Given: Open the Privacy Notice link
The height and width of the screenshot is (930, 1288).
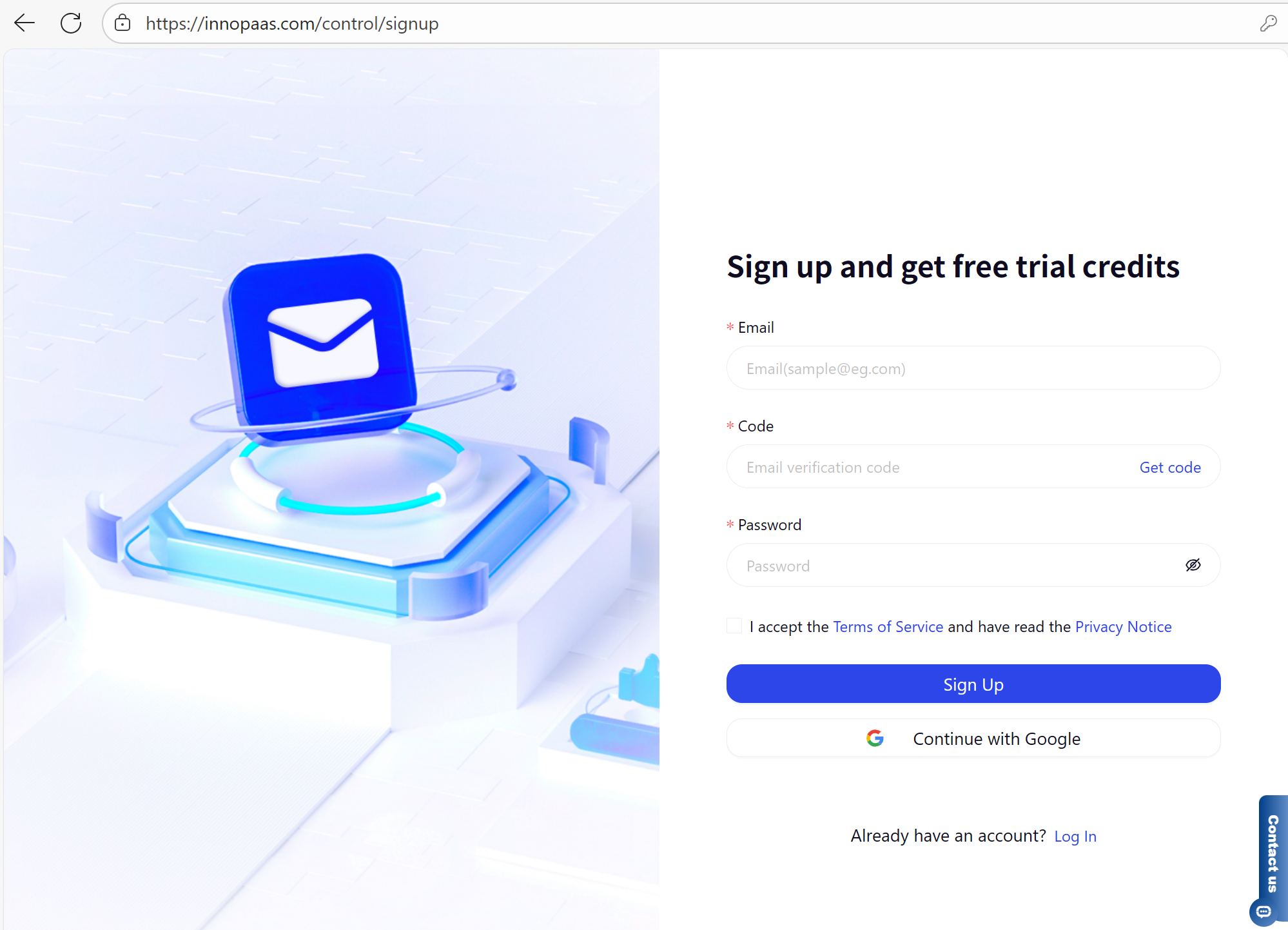Looking at the screenshot, I should tap(1123, 626).
